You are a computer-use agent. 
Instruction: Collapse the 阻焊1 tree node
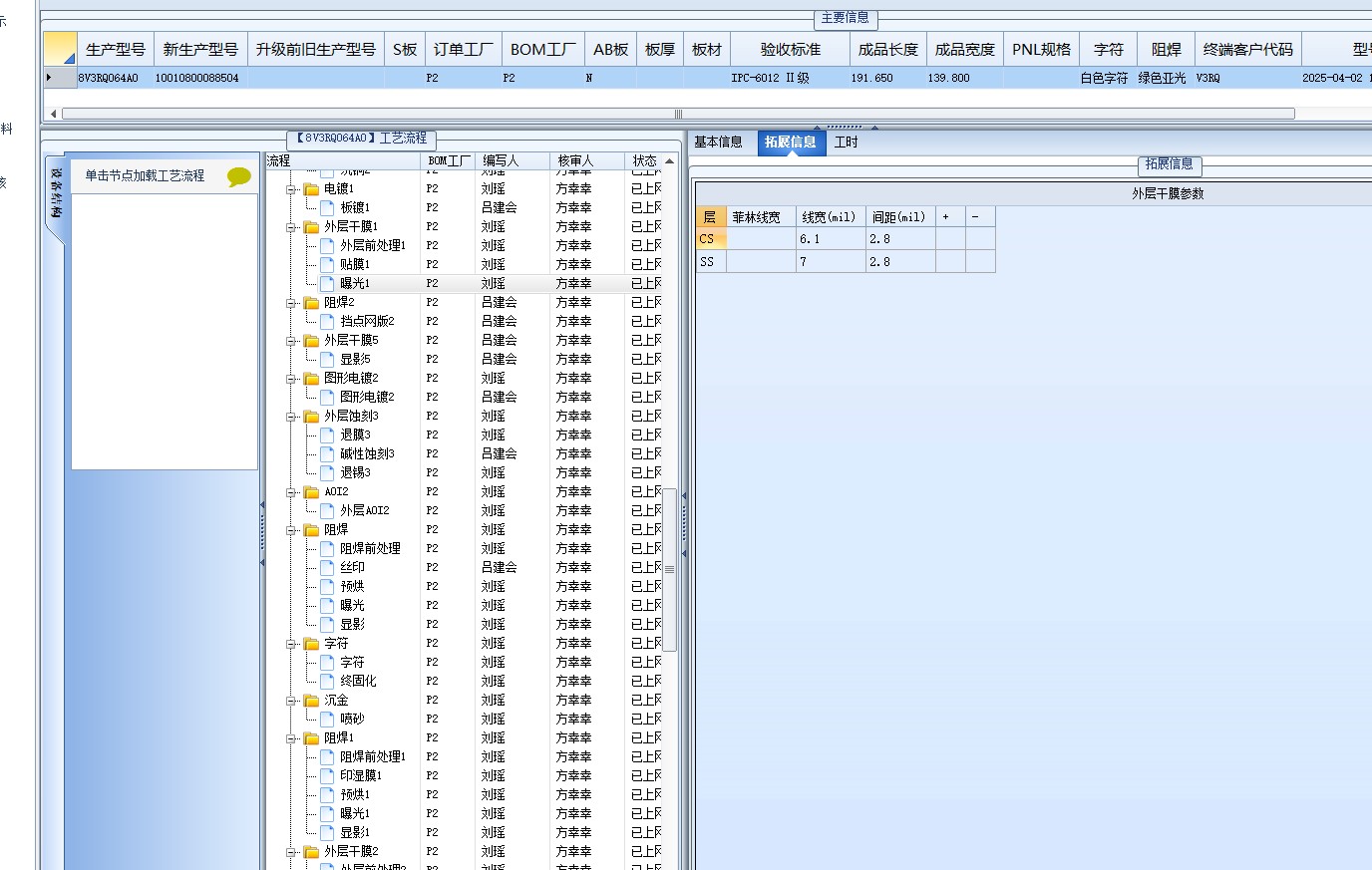pyautogui.click(x=292, y=738)
